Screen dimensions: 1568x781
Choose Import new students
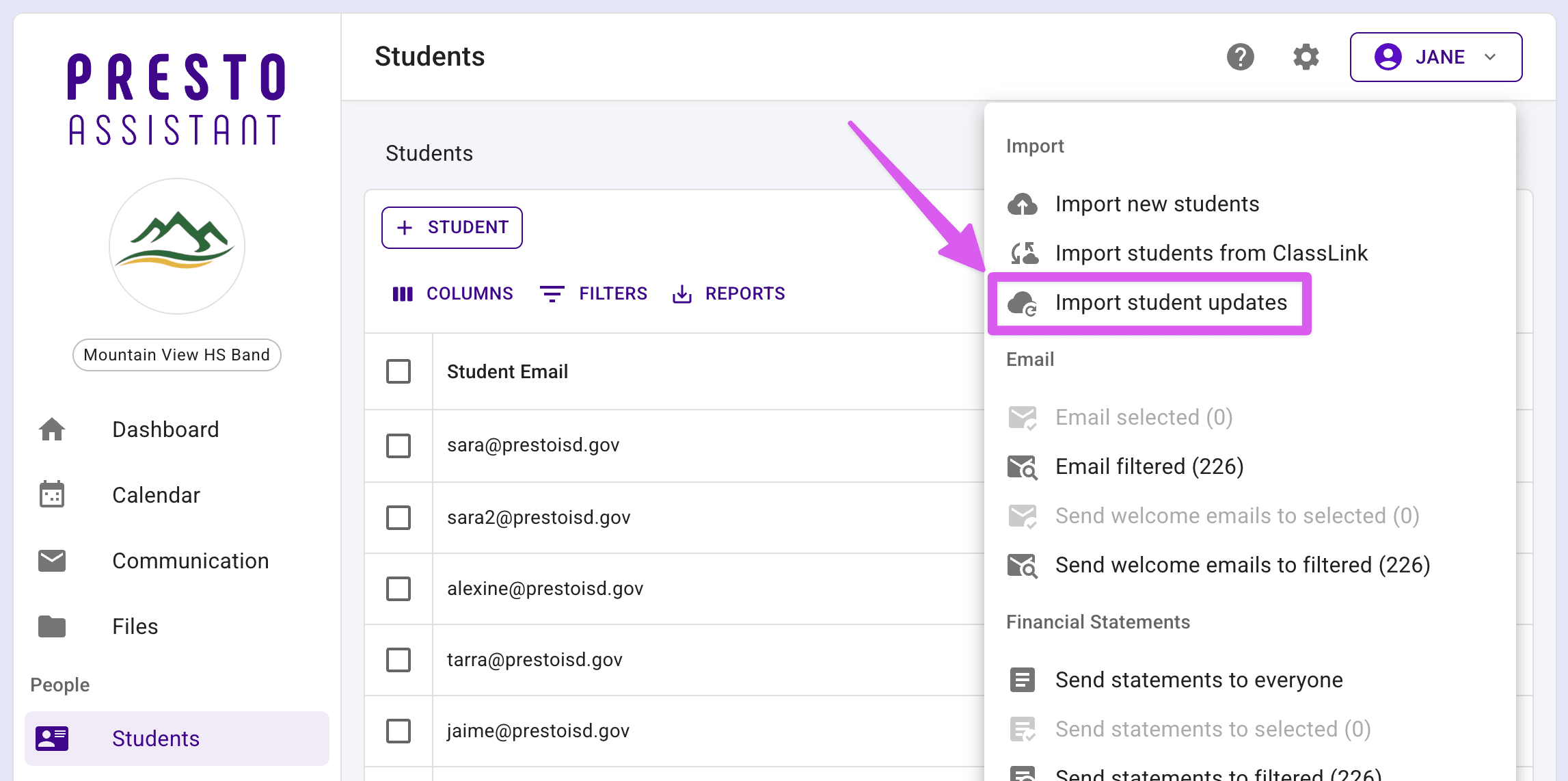(x=1157, y=204)
